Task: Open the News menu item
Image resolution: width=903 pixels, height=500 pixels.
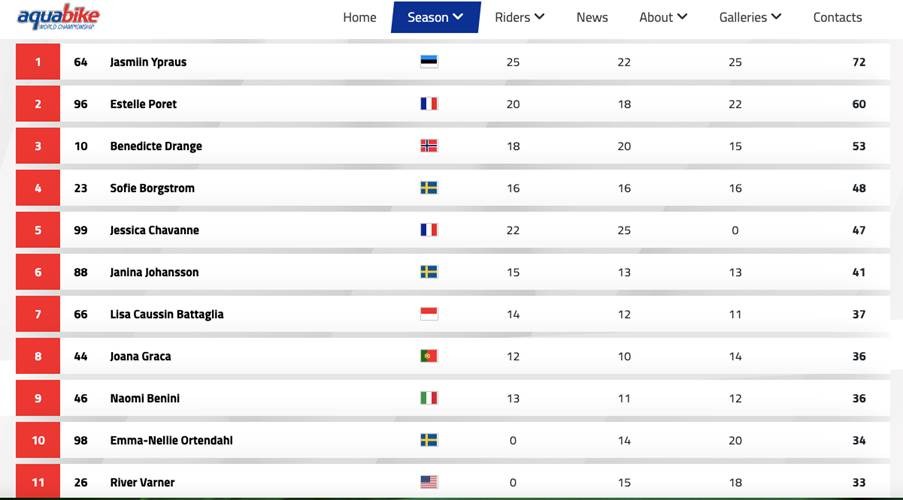Action: (x=592, y=17)
